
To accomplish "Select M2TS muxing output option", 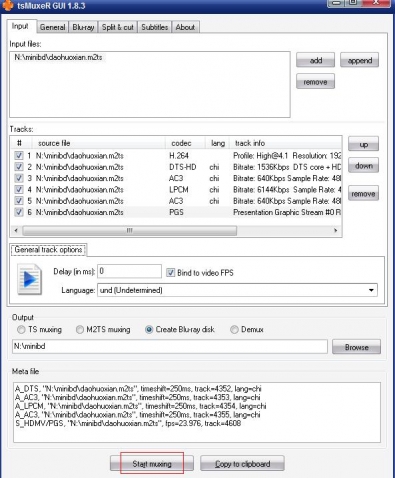I will (80, 330).
